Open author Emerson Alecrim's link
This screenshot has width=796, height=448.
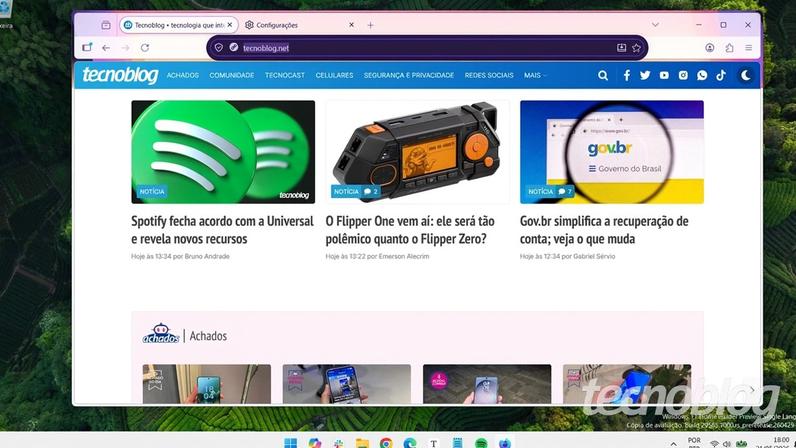[404, 257]
